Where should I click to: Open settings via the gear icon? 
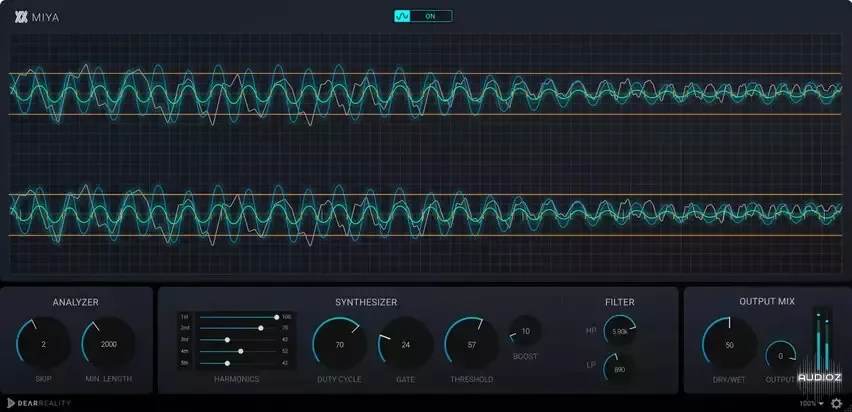pos(836,403)
